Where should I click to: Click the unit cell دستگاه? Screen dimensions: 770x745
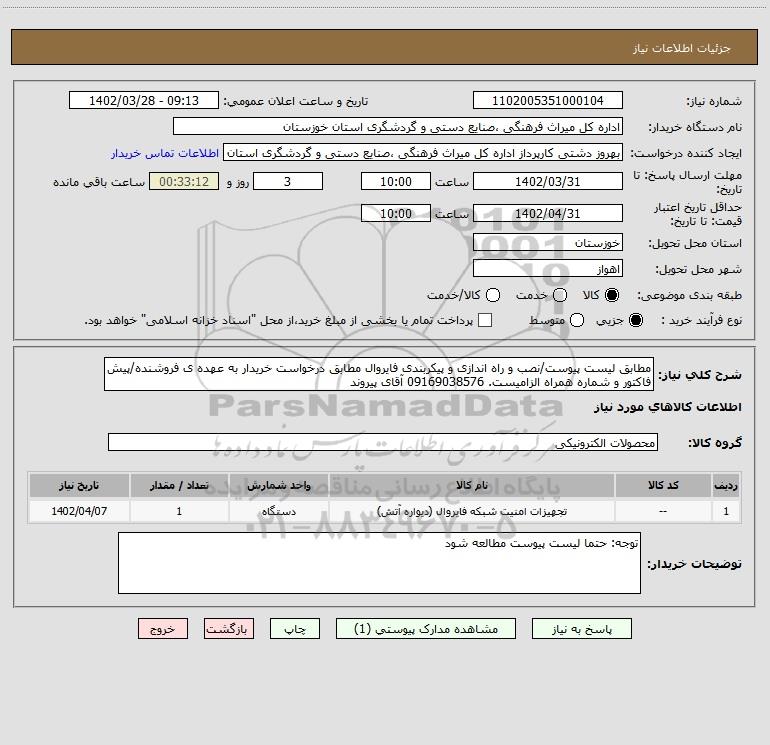[278, 511]
